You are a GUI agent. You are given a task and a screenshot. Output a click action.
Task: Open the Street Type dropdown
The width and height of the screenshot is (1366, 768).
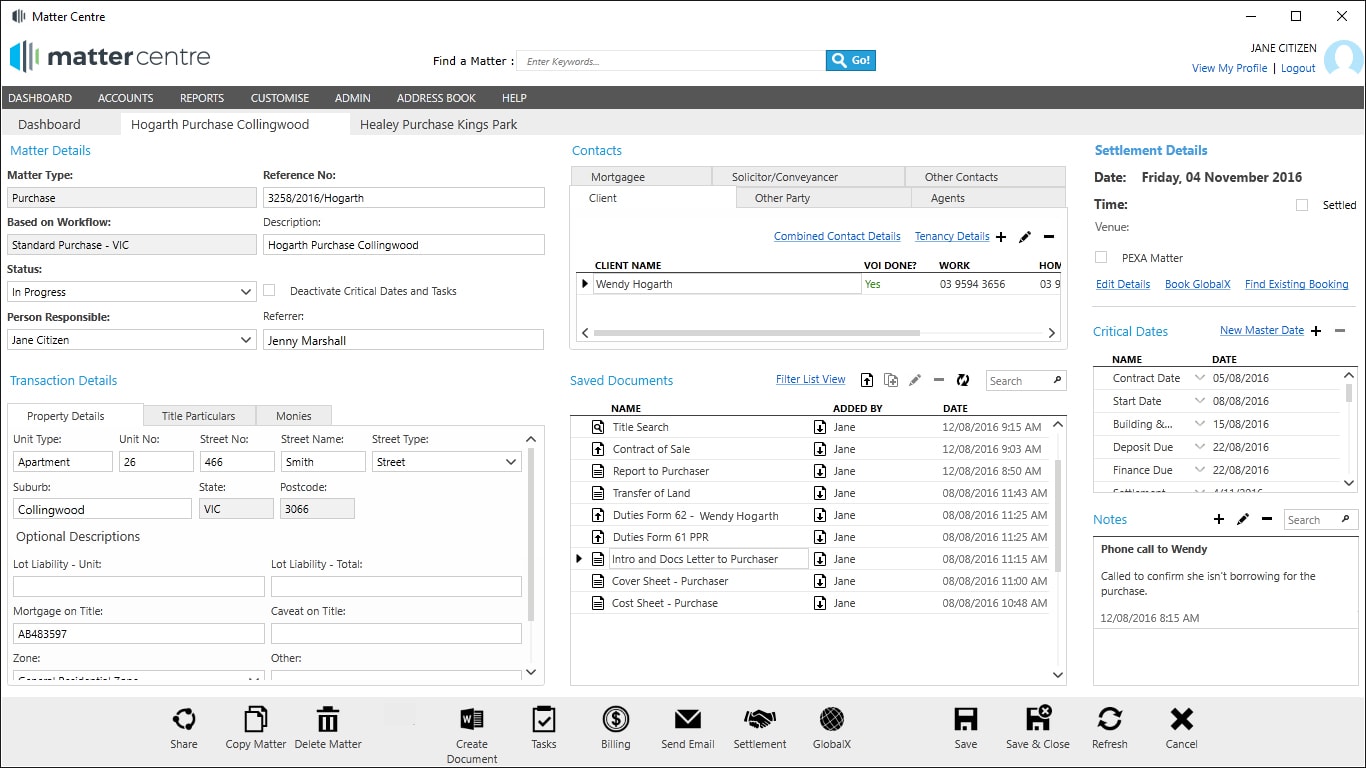(x=446, y=462)
